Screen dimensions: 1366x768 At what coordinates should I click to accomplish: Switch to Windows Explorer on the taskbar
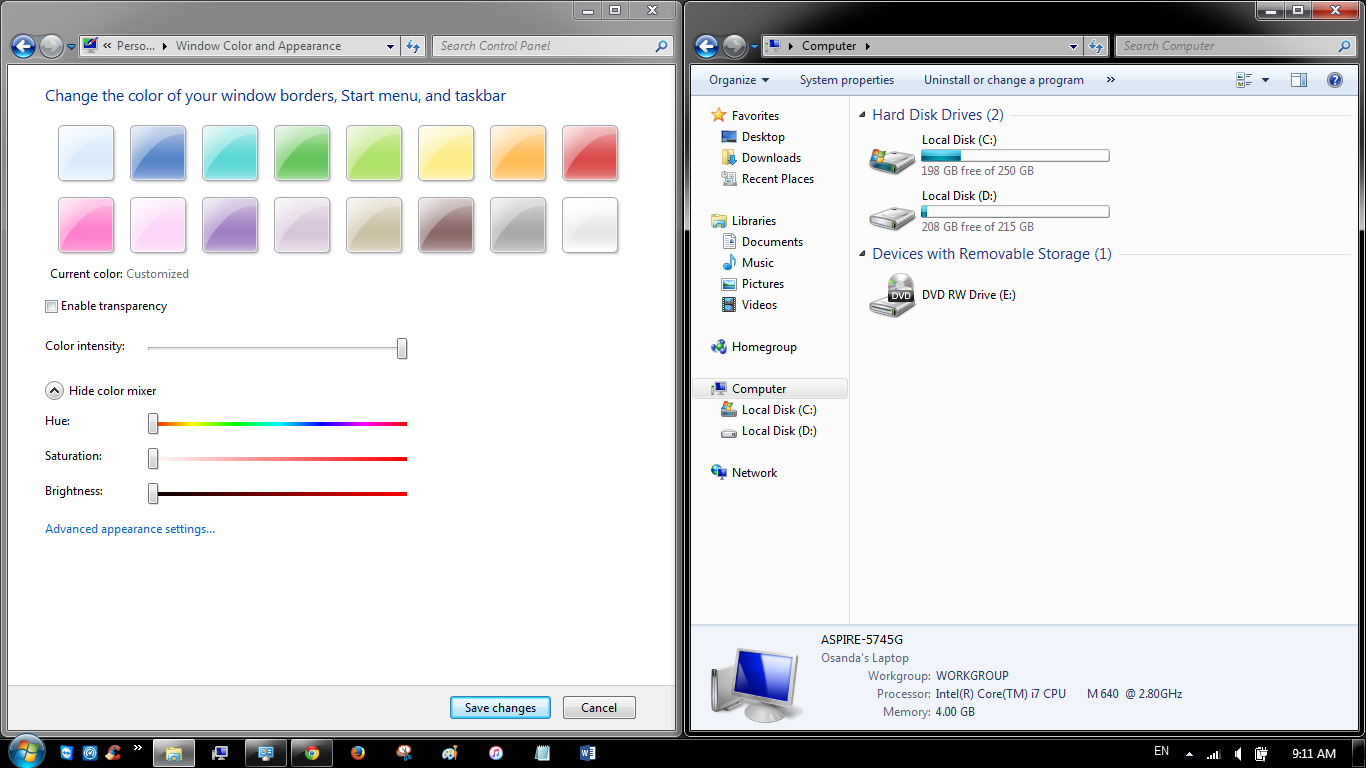tap(174, 753)
